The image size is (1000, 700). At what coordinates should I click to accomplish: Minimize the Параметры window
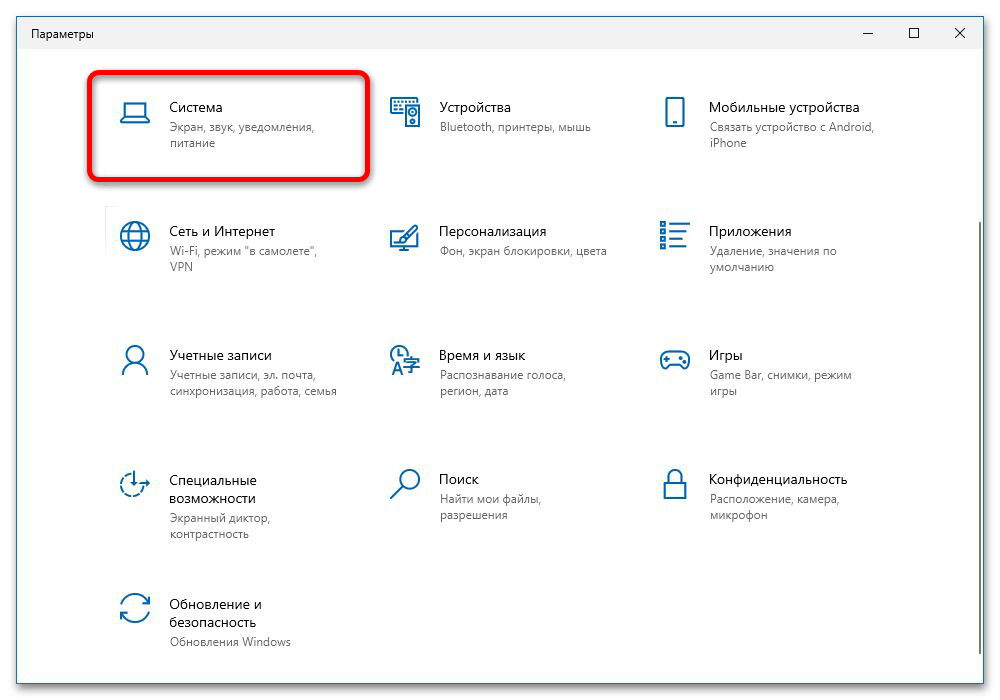[868, 33]
